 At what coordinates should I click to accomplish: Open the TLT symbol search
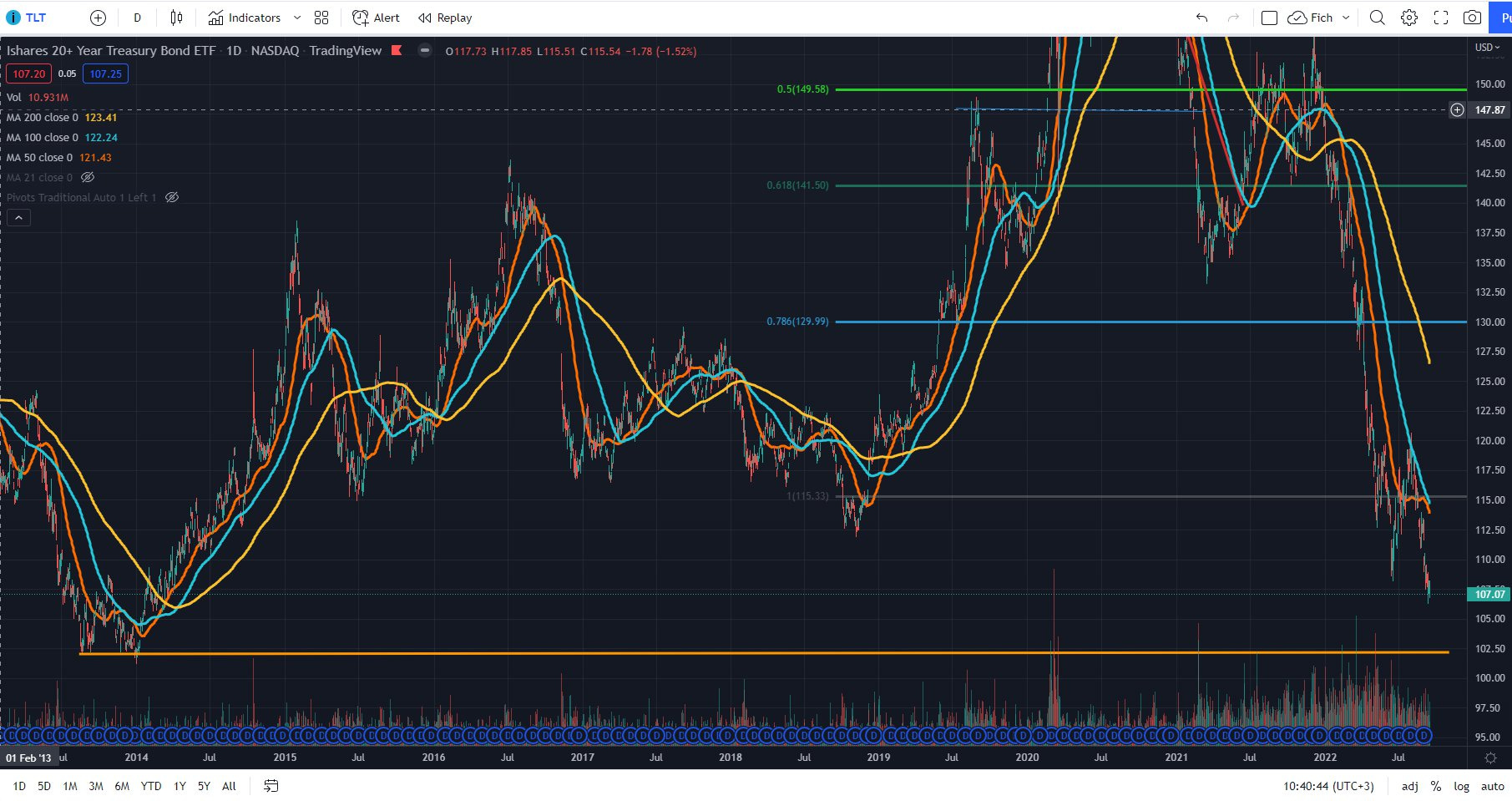point(36,18)
